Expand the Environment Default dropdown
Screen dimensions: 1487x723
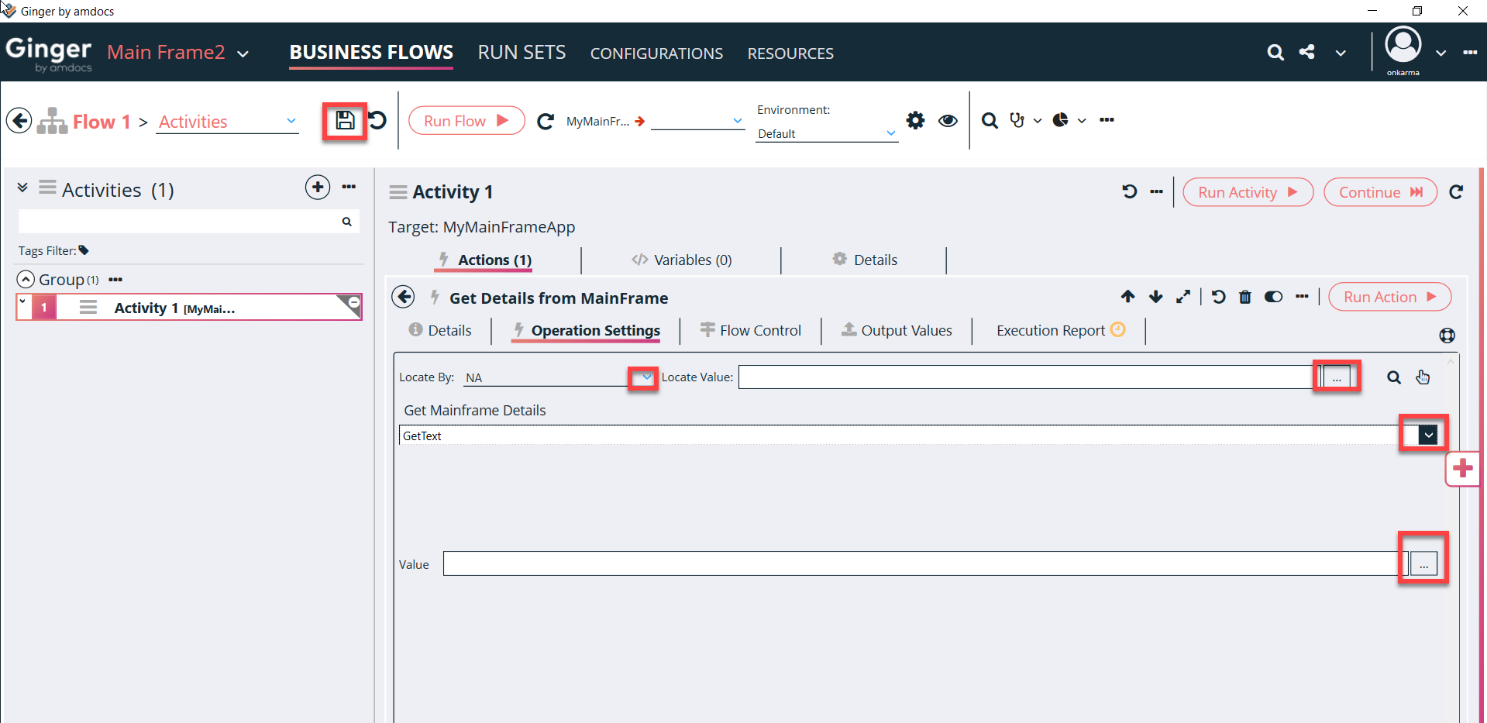pyautogui.click(x=890, y=133)
